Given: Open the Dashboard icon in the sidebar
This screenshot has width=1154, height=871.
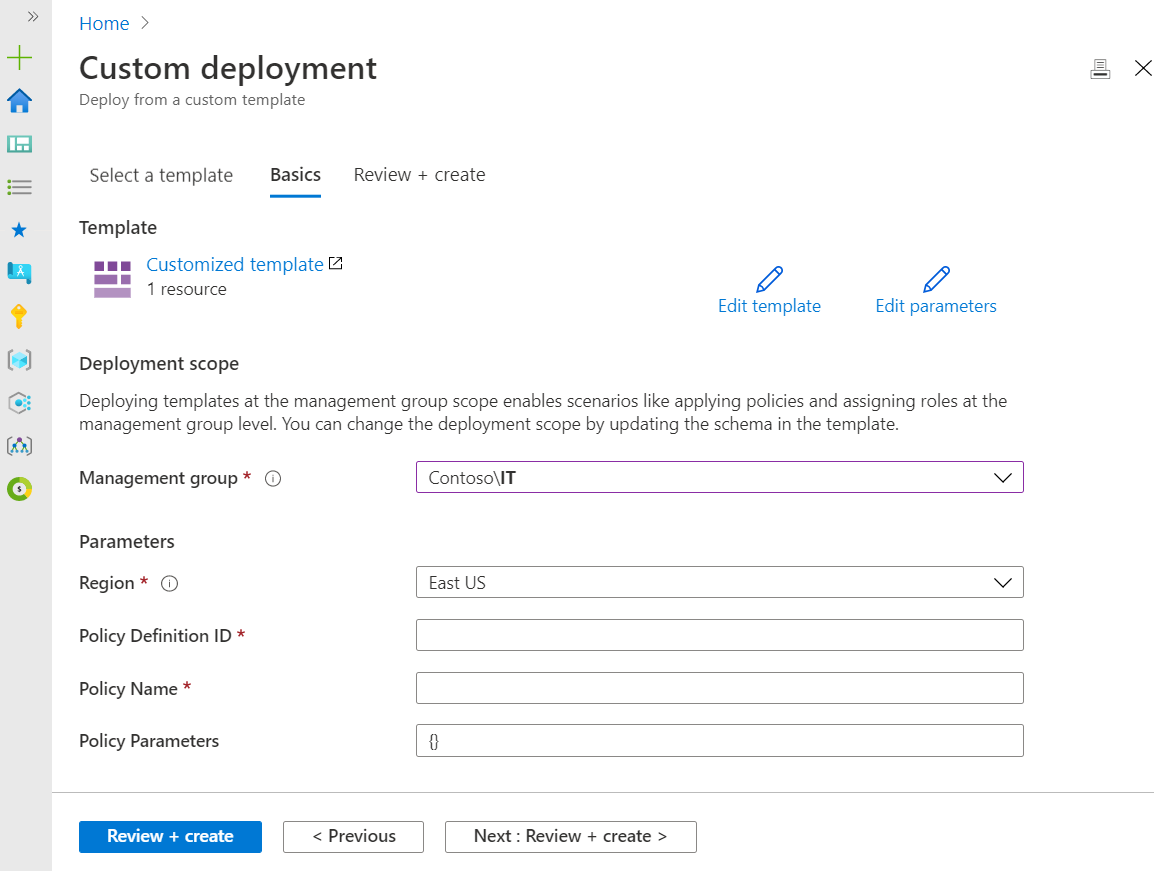Looking at the screenshot, I should point(19,144).
